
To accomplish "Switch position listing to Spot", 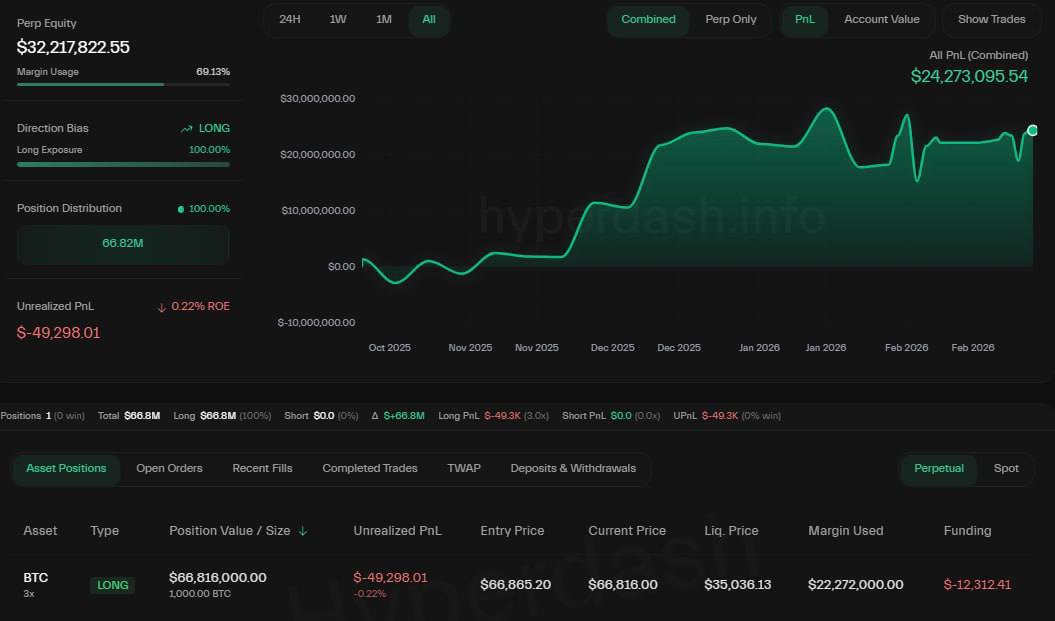I will (1006, 468).
